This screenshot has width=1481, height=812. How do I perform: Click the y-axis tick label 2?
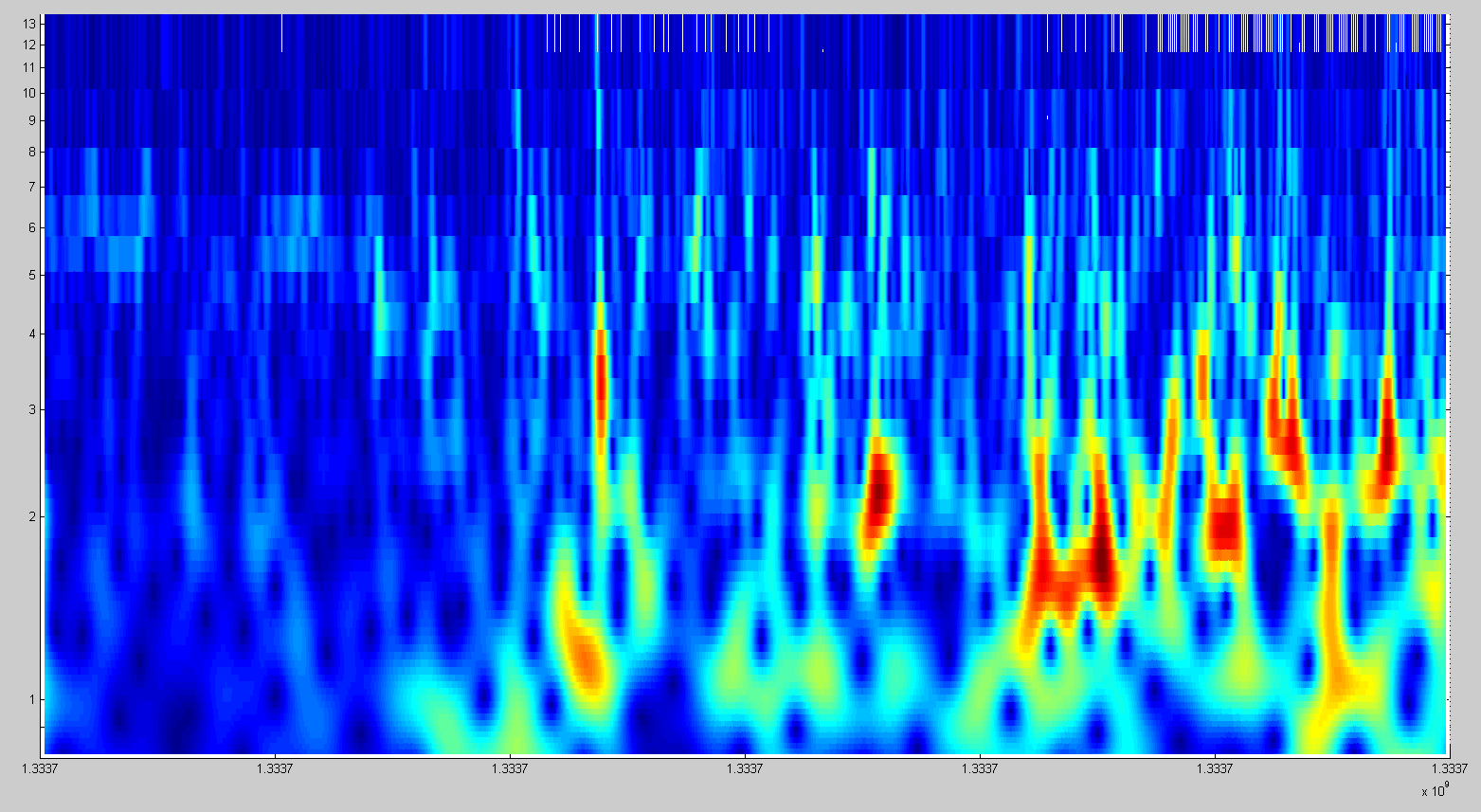(x=32, y=516)
